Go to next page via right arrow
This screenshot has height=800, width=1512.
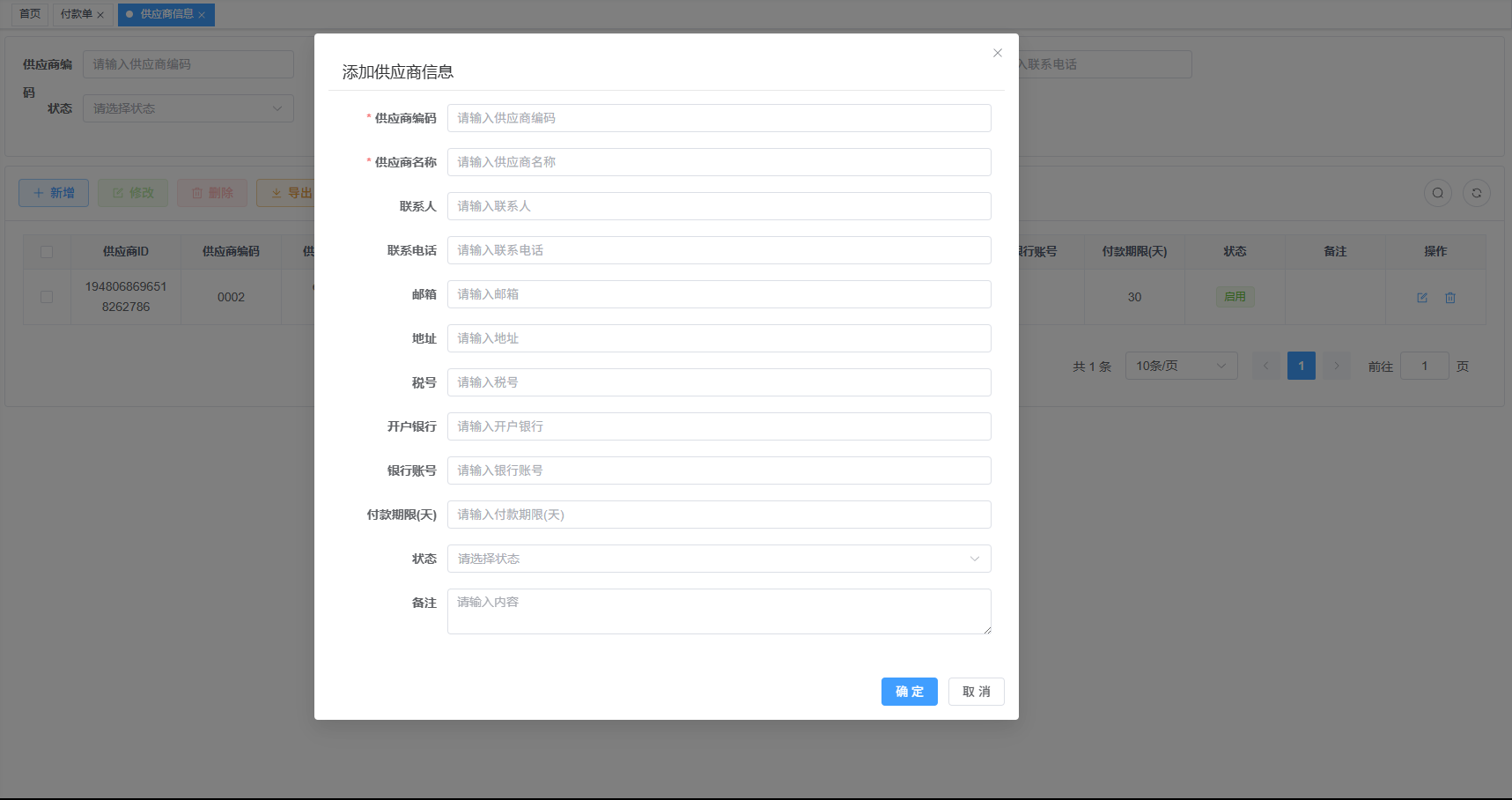(x=1336, y=365)
